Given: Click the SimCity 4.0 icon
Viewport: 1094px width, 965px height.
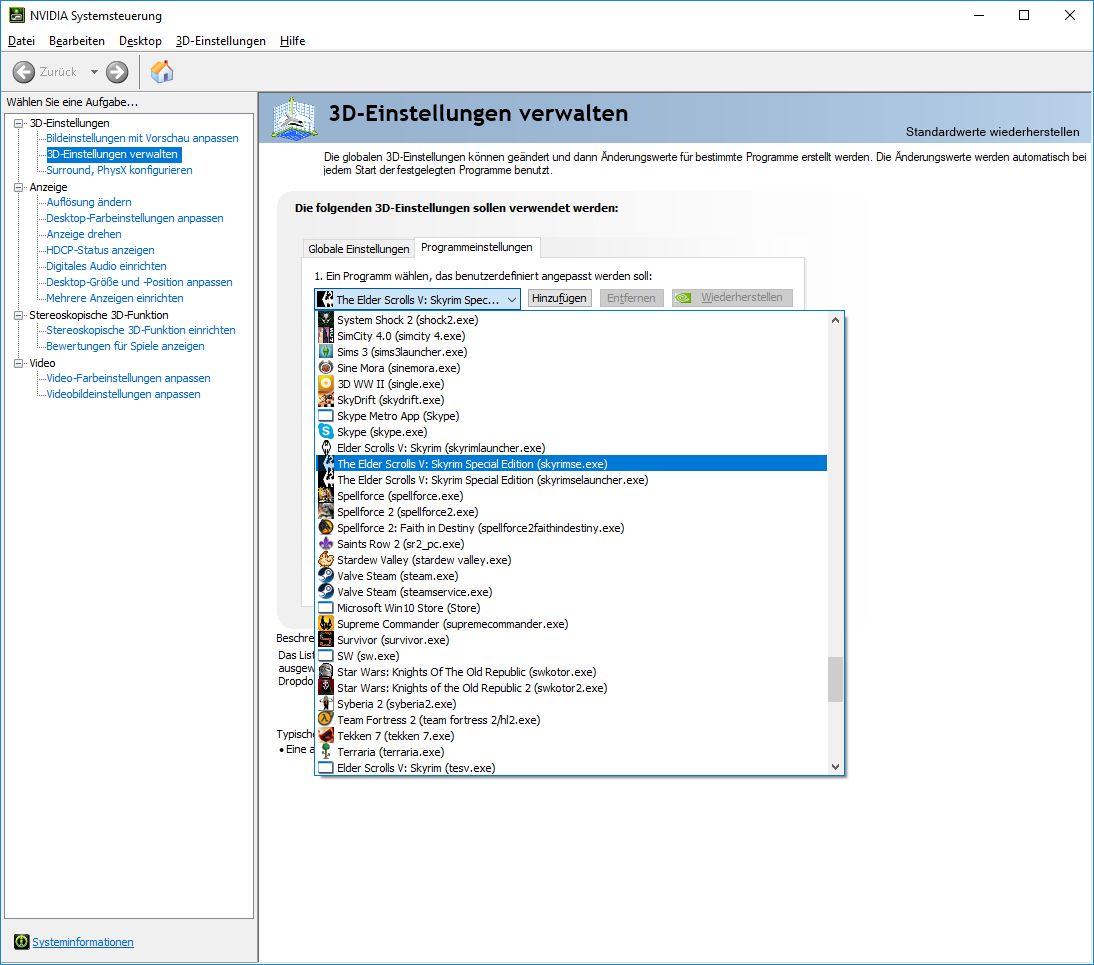Looking at the screenshot, I should 326,336.
